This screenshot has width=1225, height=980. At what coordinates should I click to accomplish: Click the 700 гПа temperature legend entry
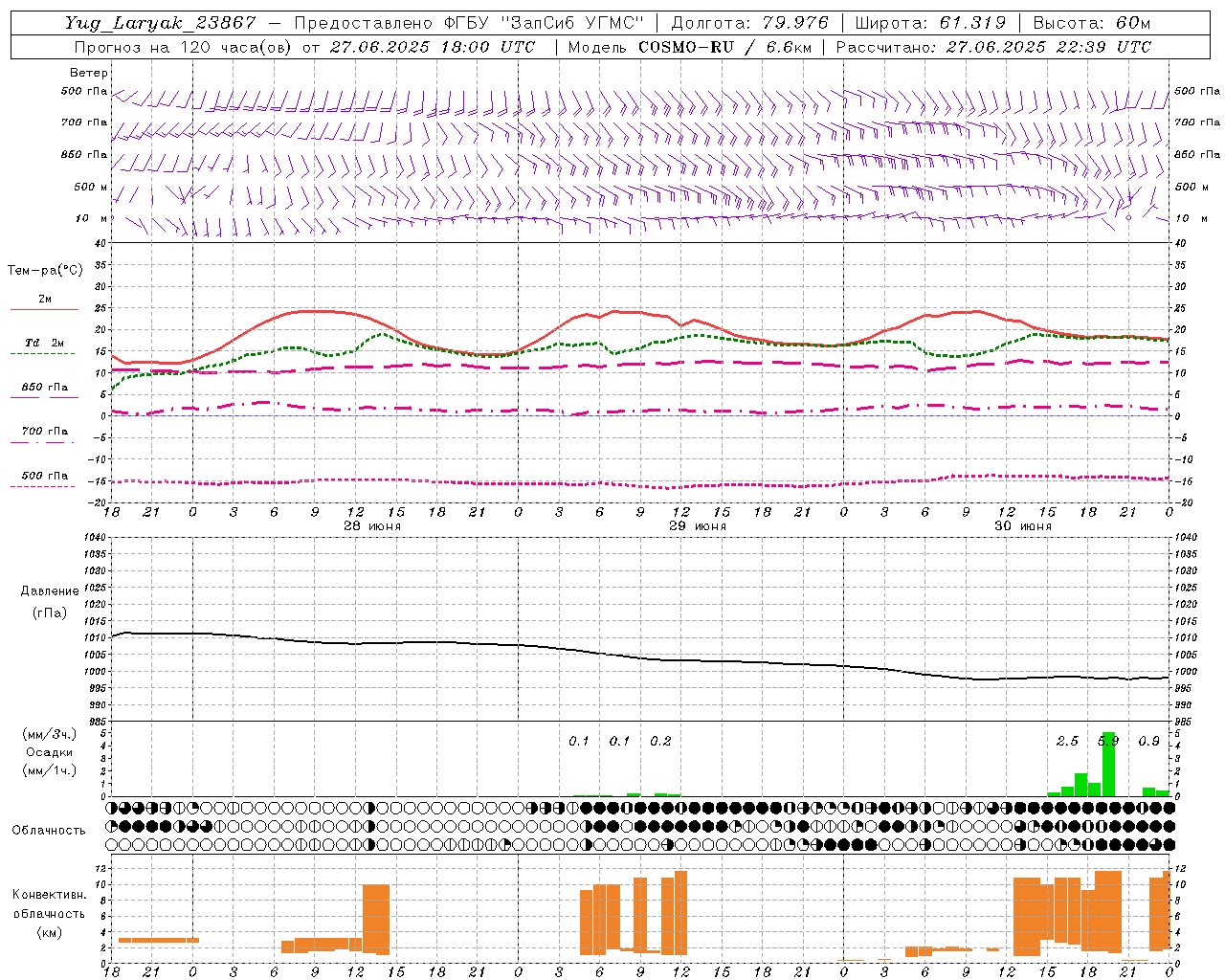tap(45, 431)
